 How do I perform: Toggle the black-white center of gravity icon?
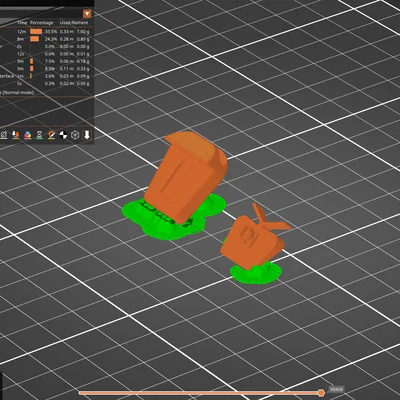click(63, 135)
